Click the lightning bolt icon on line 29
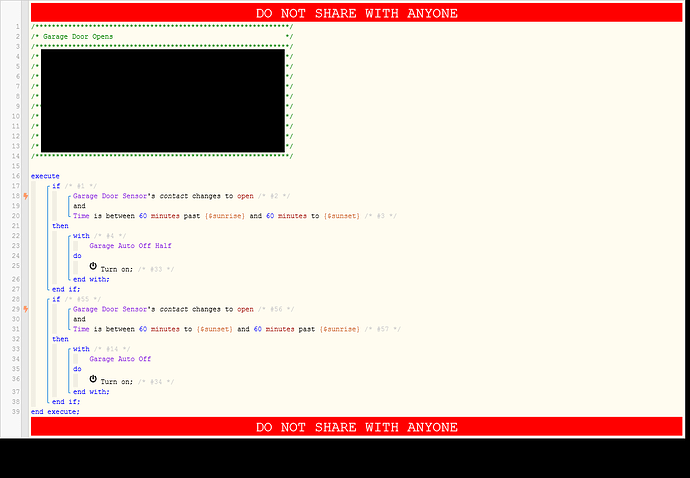Viewport: 690px width, 478px height. coord(25,309)
